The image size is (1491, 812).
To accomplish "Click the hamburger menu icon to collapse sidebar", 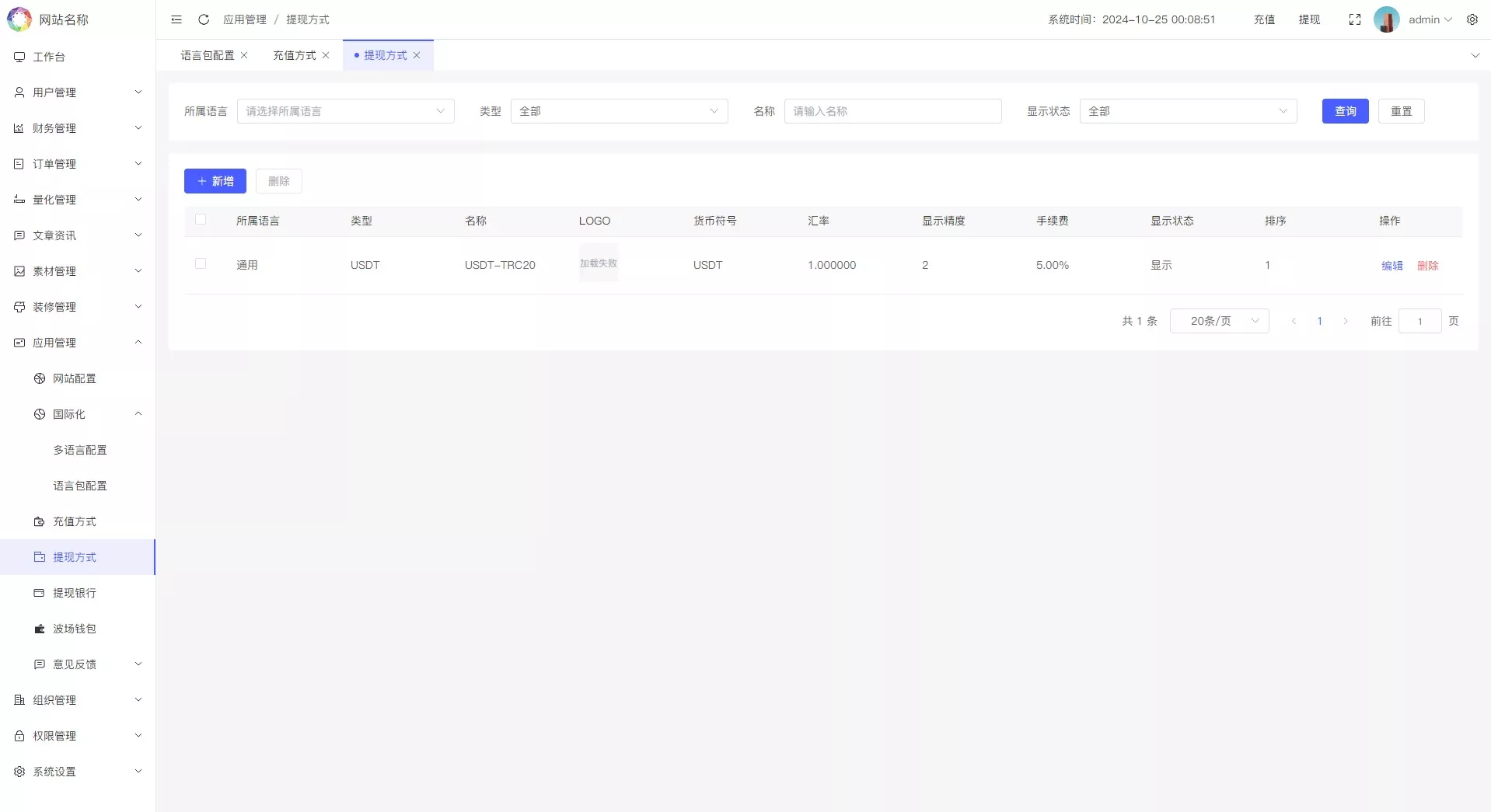I will [x=176, y=19].
